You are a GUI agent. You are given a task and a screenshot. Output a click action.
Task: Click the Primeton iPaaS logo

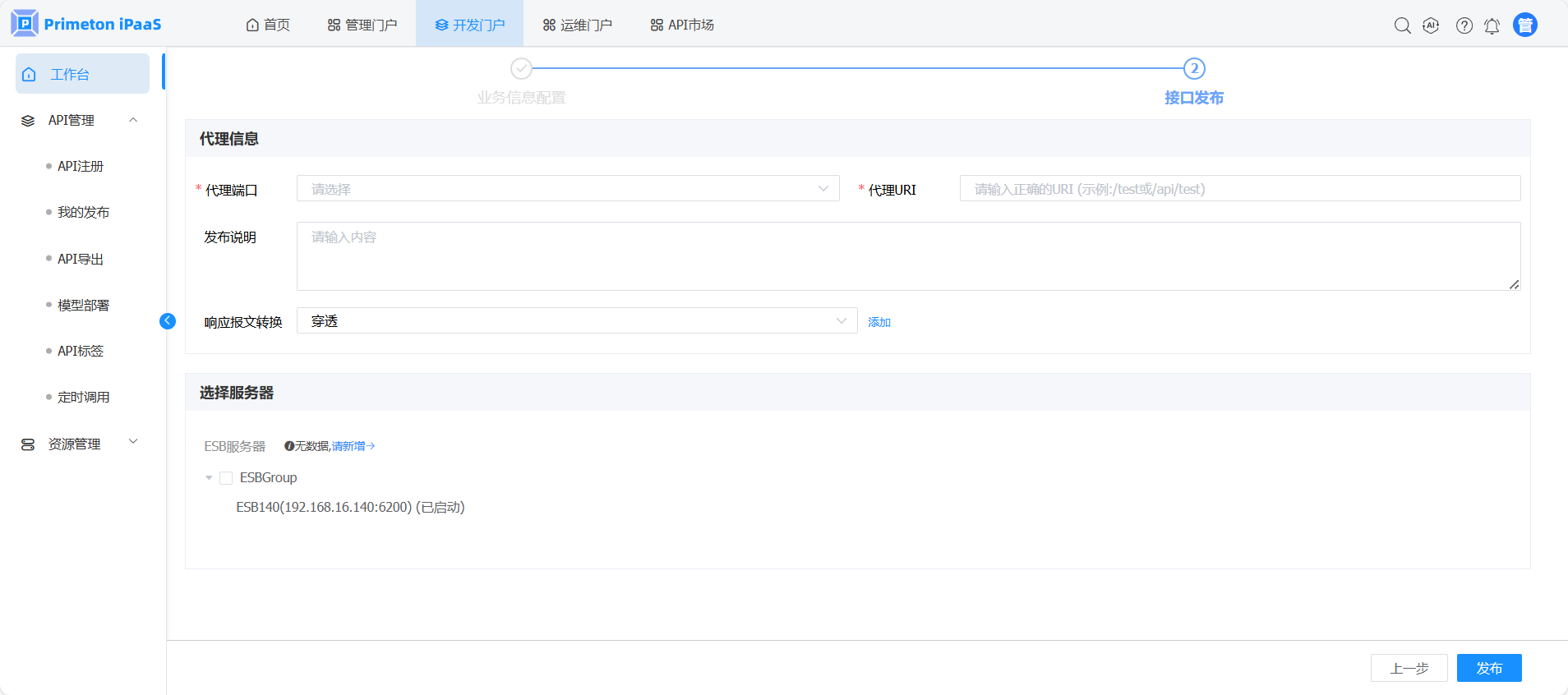(86, 24)
